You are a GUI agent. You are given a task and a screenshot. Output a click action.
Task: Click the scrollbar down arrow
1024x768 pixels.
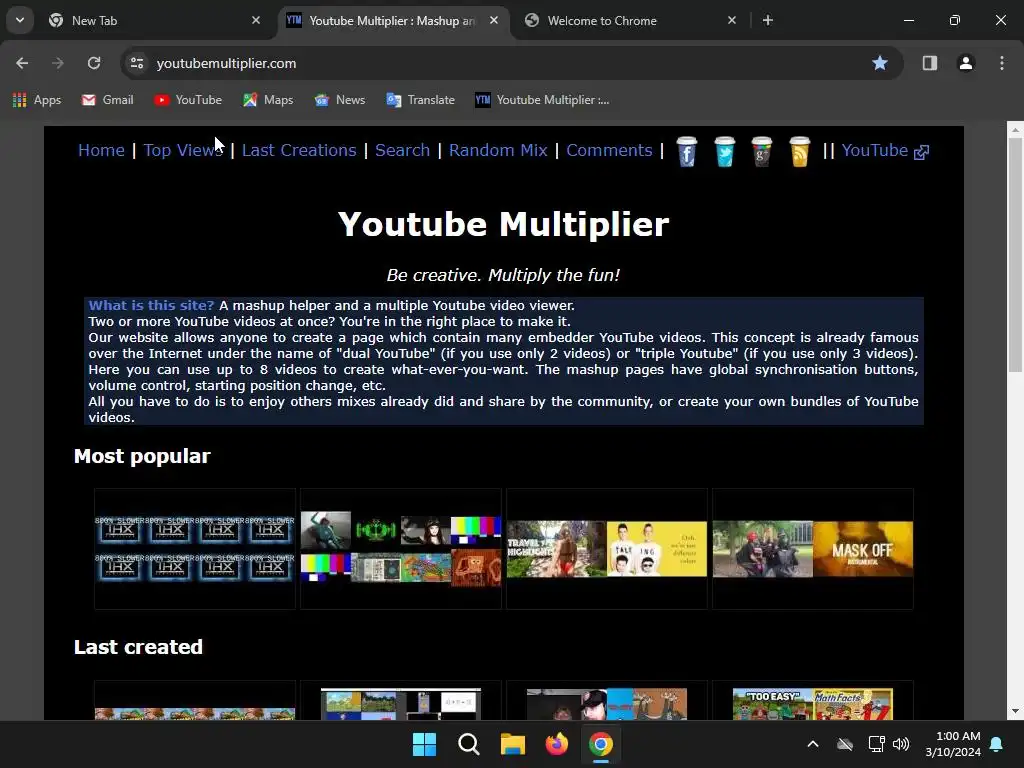pyautogui.click(x=1015, y=711)
